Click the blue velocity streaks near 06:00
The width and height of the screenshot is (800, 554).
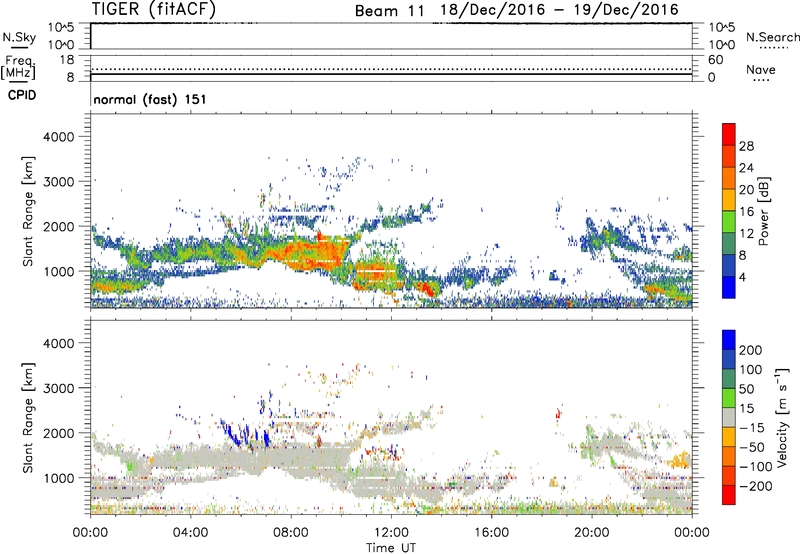click(245, 434)
